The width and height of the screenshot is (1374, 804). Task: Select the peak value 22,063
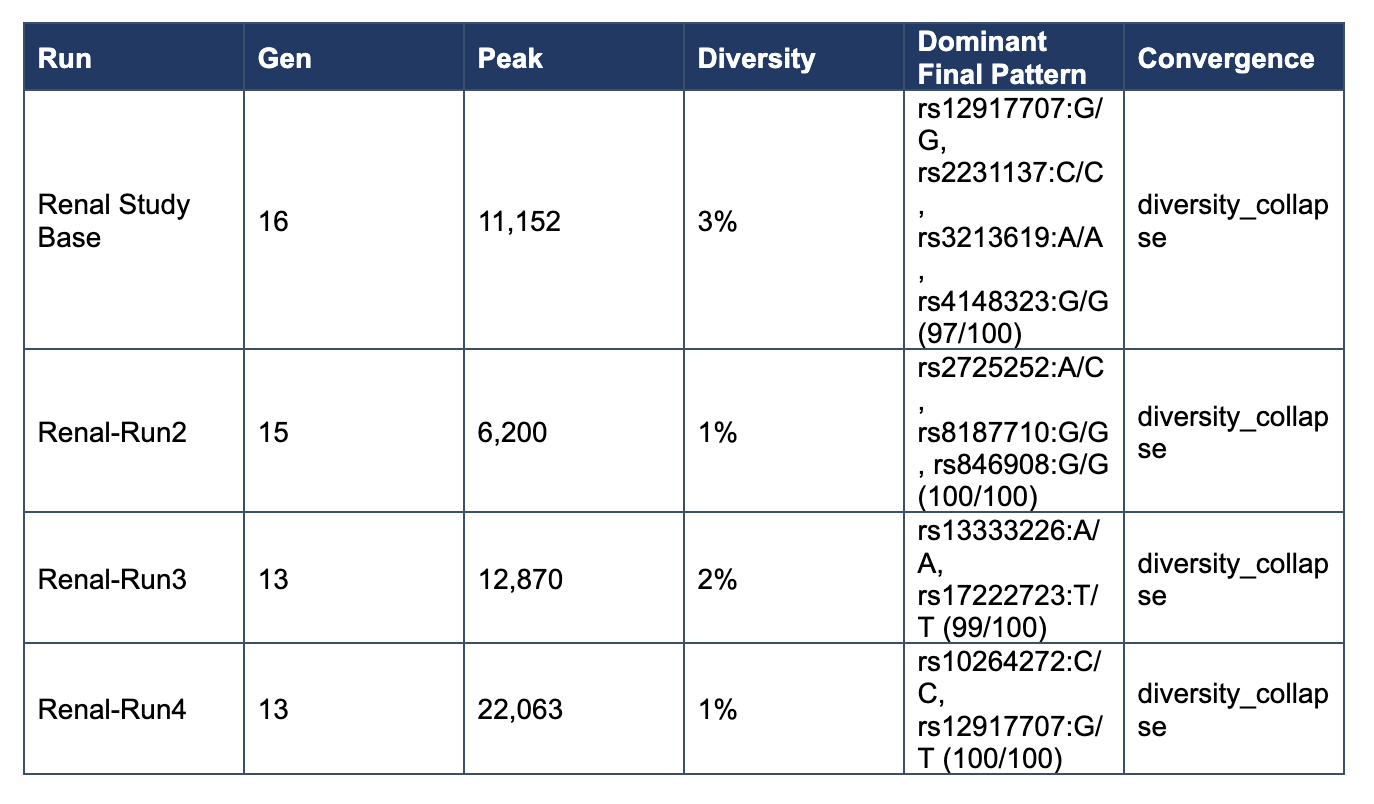[521, 710]
